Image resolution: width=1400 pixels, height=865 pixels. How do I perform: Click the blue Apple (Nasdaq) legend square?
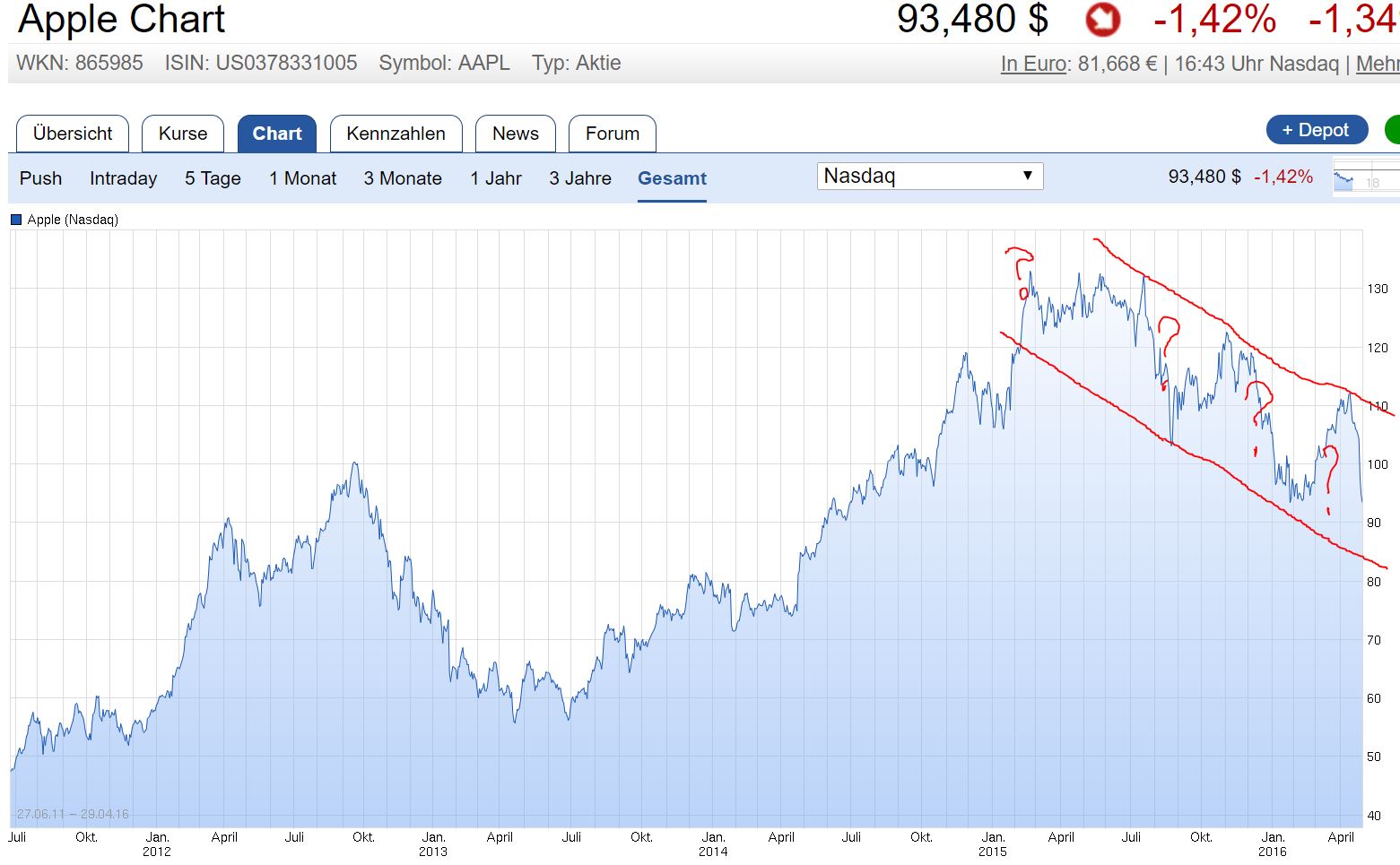point(14,219)
